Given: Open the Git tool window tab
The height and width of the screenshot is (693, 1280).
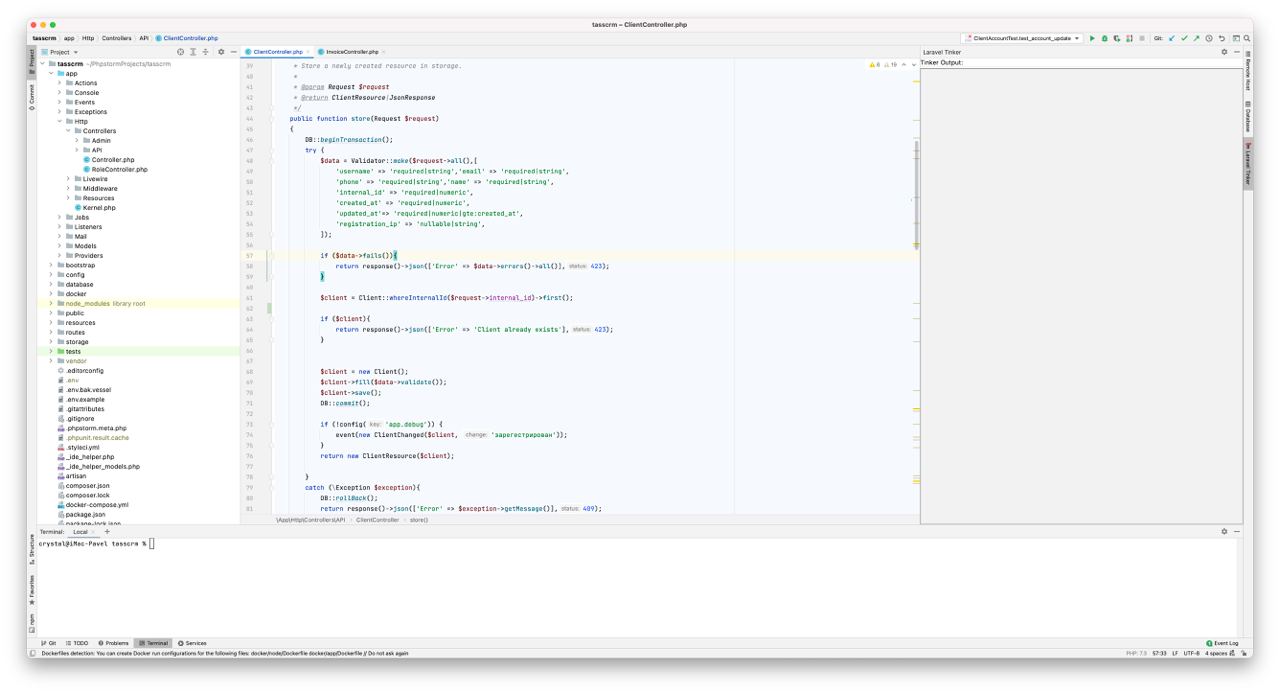Looking at the screenshot, I should [49, 643].
